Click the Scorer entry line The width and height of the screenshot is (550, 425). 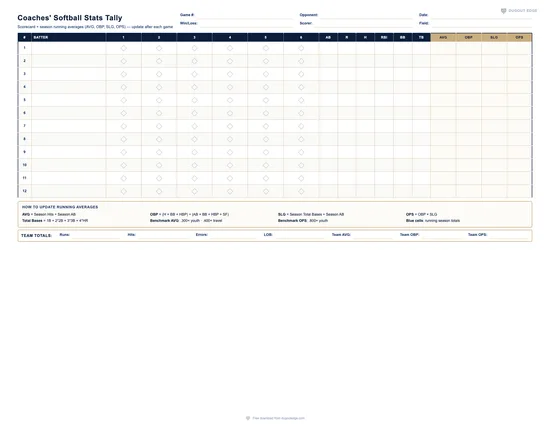pos(363,24)
